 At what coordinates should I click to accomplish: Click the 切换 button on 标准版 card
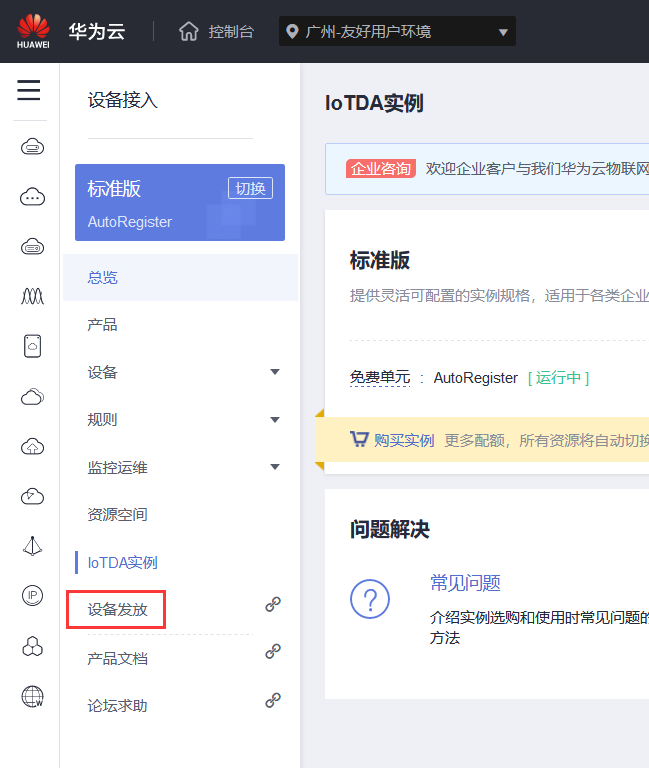[250, 188]
